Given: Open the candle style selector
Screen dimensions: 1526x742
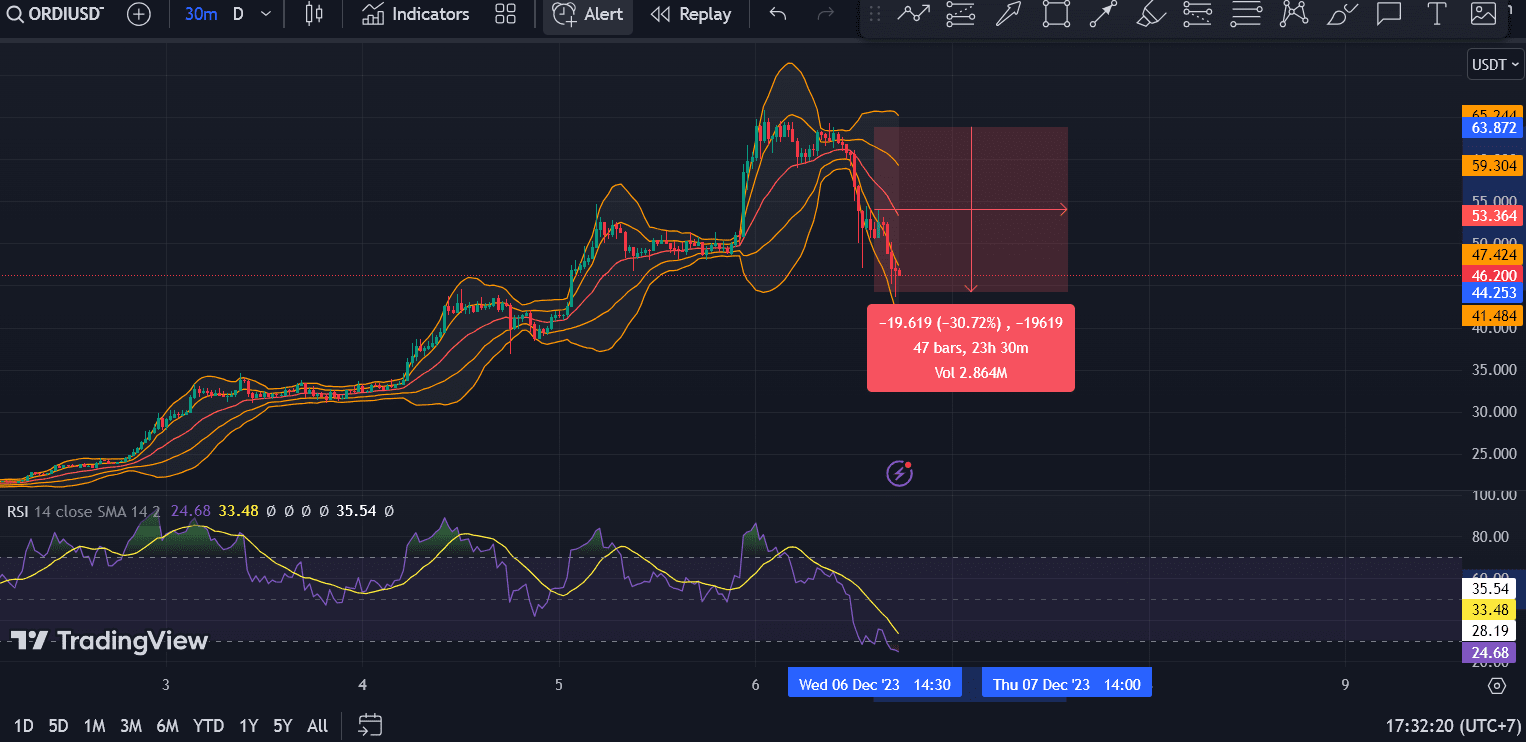Looking at the screenshot, I should click(x=313, y=14).
